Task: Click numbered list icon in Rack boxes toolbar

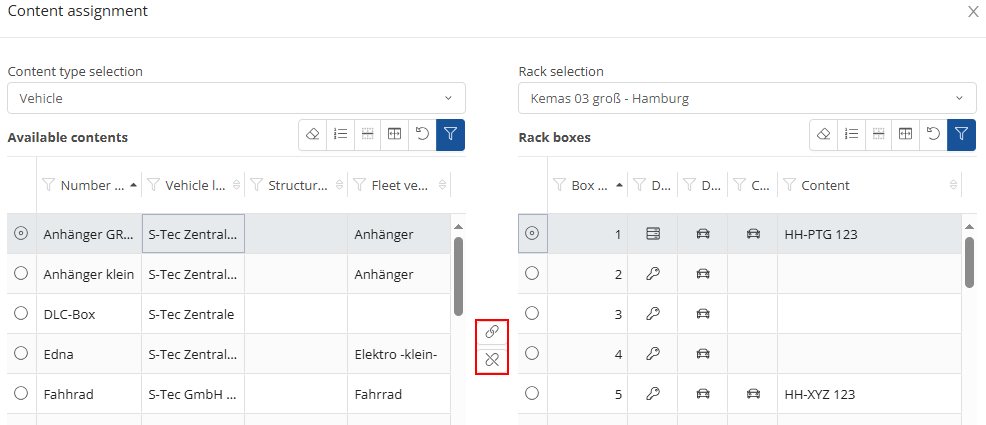Action: coord(851,135)
